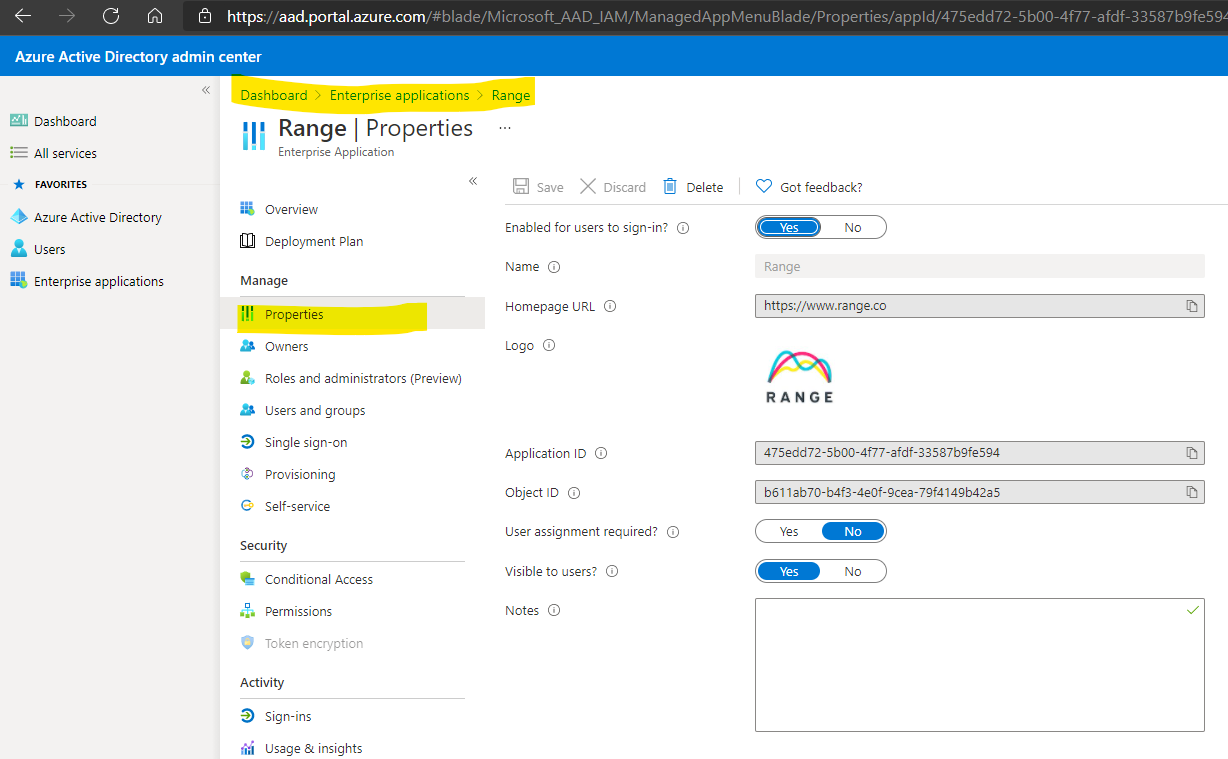
Task: Collapse the Range application menu pane
Action: coord(473,181)
